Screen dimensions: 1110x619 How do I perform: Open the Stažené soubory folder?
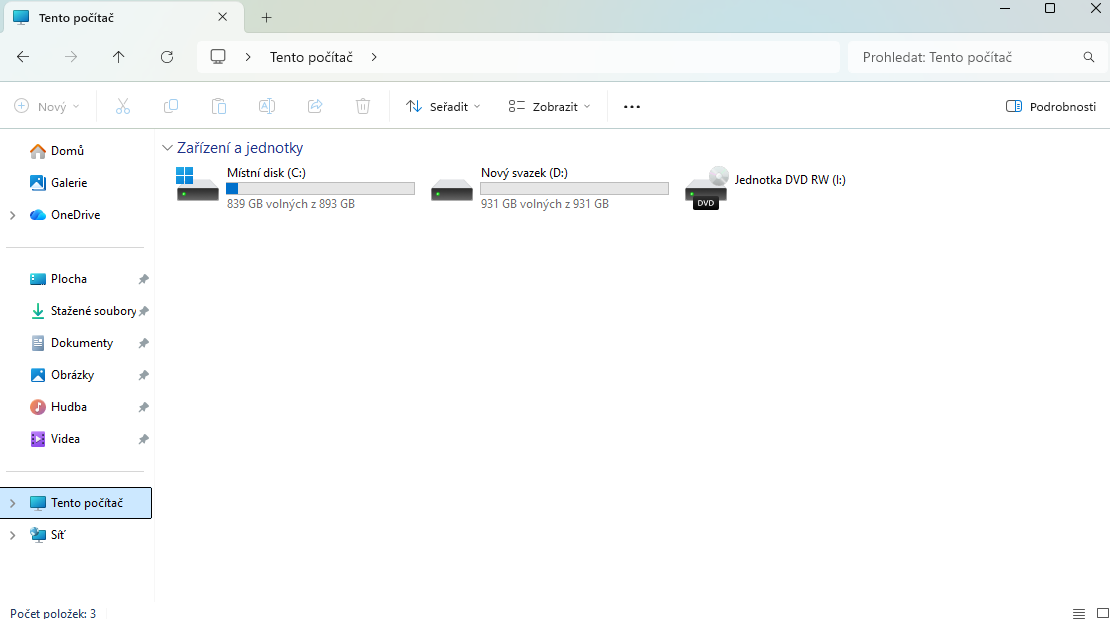(92, 311)
